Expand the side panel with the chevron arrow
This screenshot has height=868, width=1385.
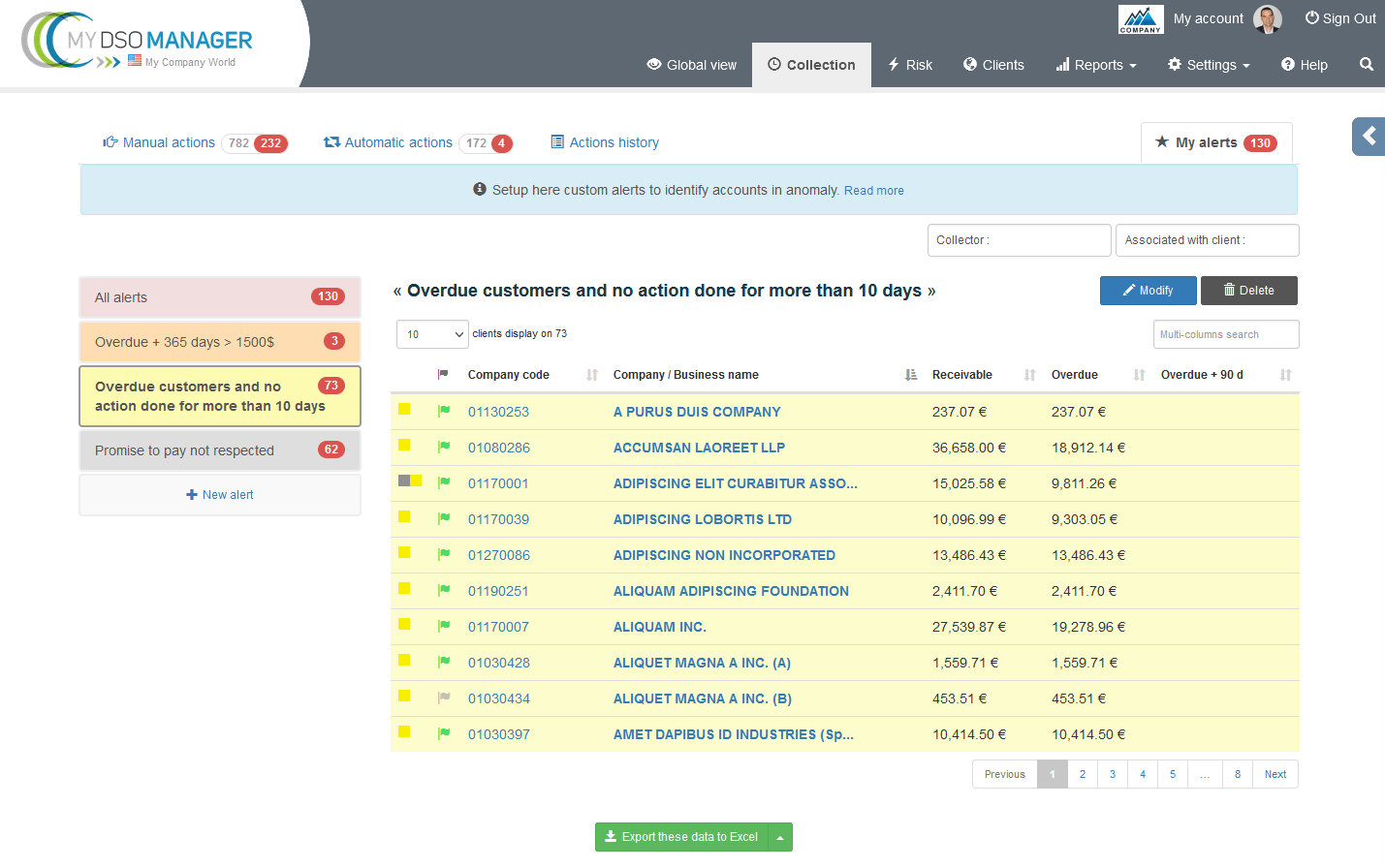point(1369,137)
